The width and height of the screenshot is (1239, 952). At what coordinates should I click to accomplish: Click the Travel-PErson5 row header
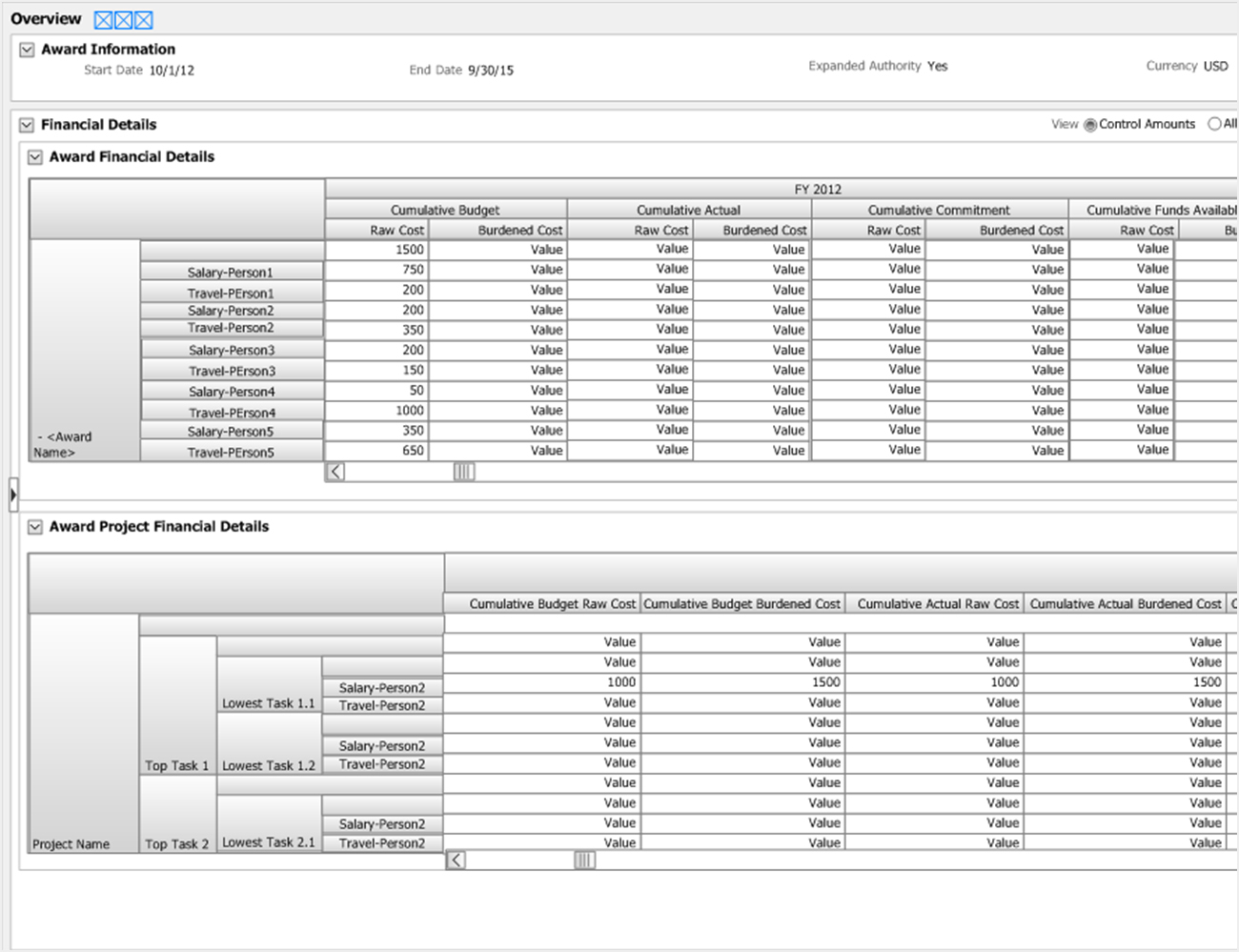231,453
